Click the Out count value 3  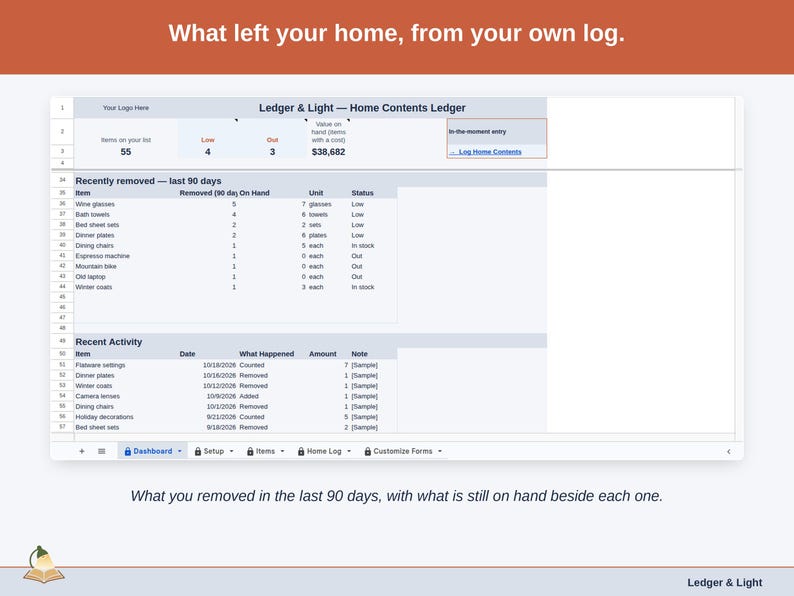coord(272,152)
